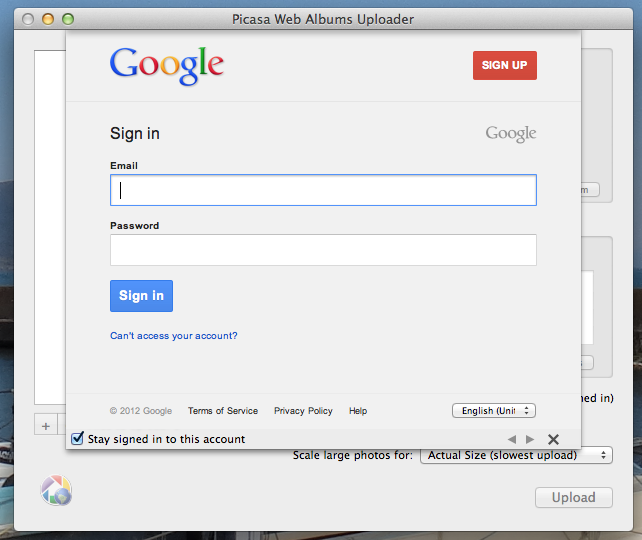
Task: Click the colorful Google logo
Action: pyautogui.click(x=167, y=66)
